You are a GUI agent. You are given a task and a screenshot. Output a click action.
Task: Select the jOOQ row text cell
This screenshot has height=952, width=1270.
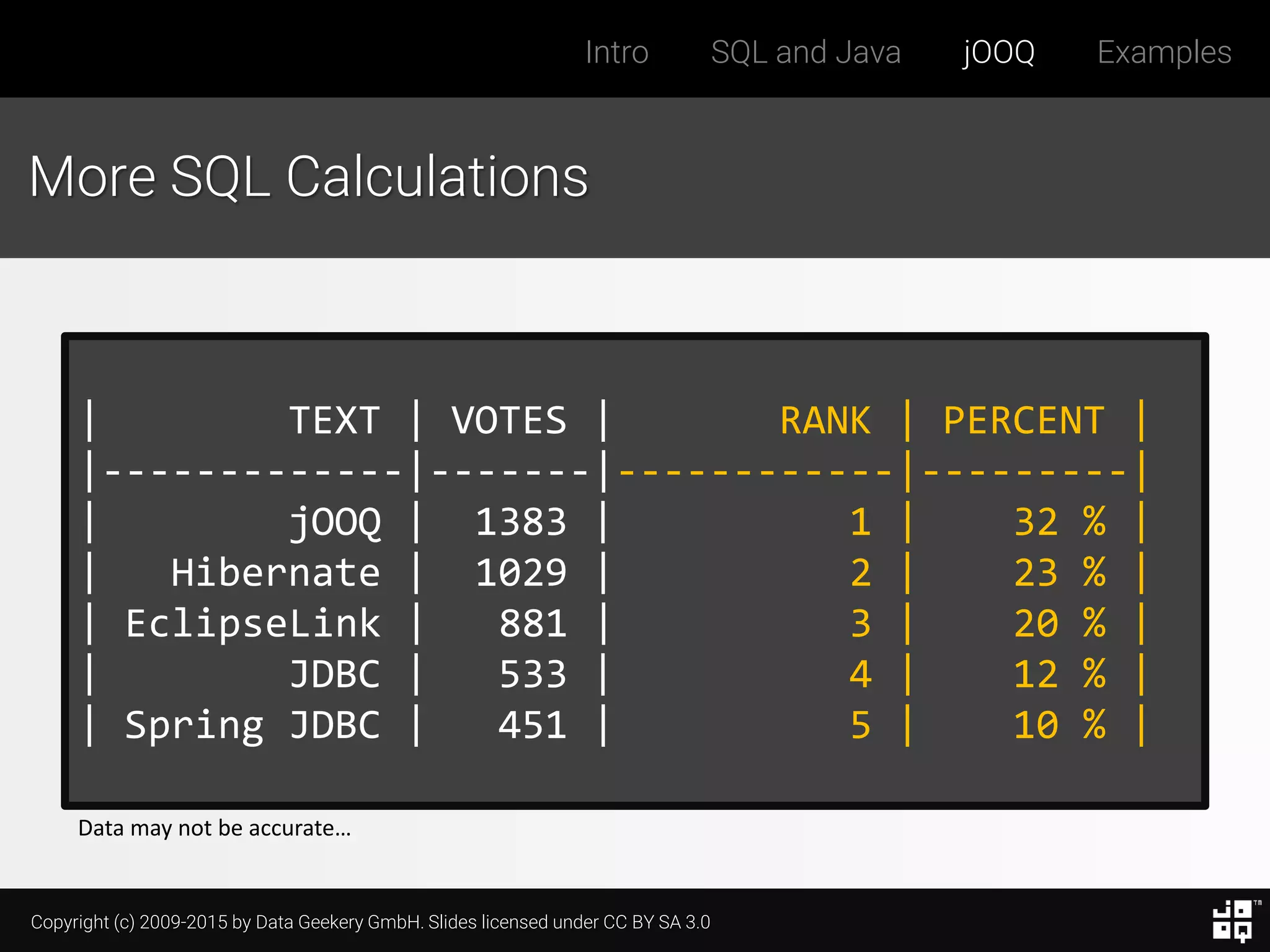335,522
